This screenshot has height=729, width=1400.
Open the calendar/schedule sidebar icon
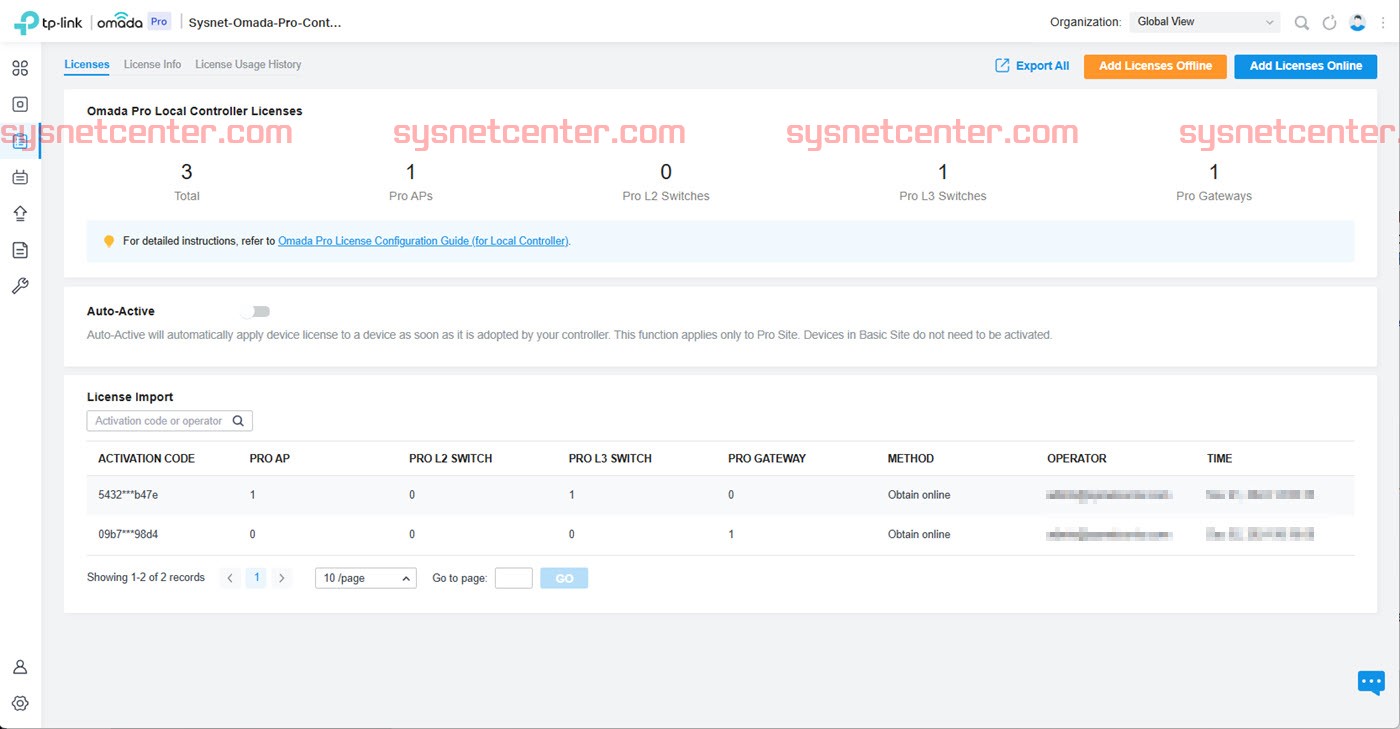click(x=20, y=177)
